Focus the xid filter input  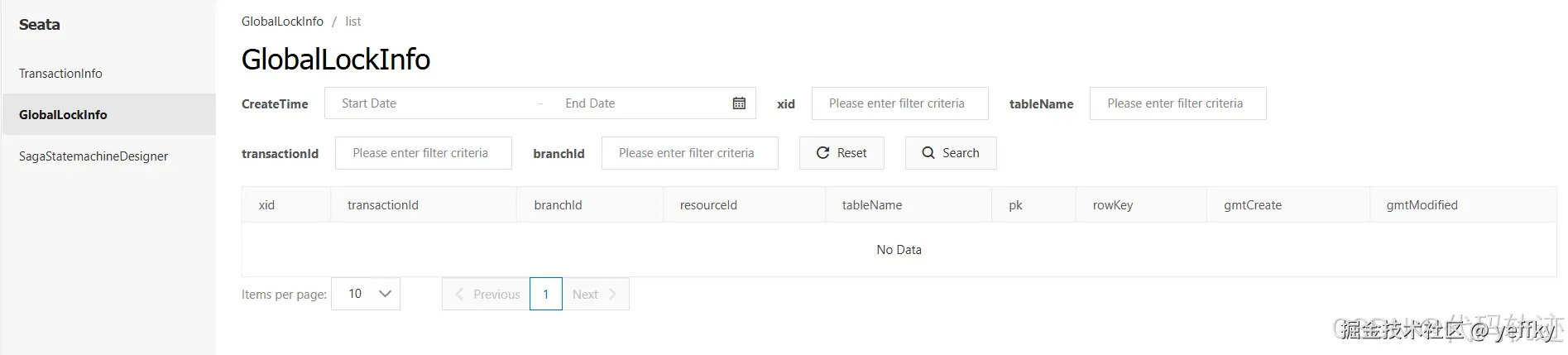click(x=899, y=103)
